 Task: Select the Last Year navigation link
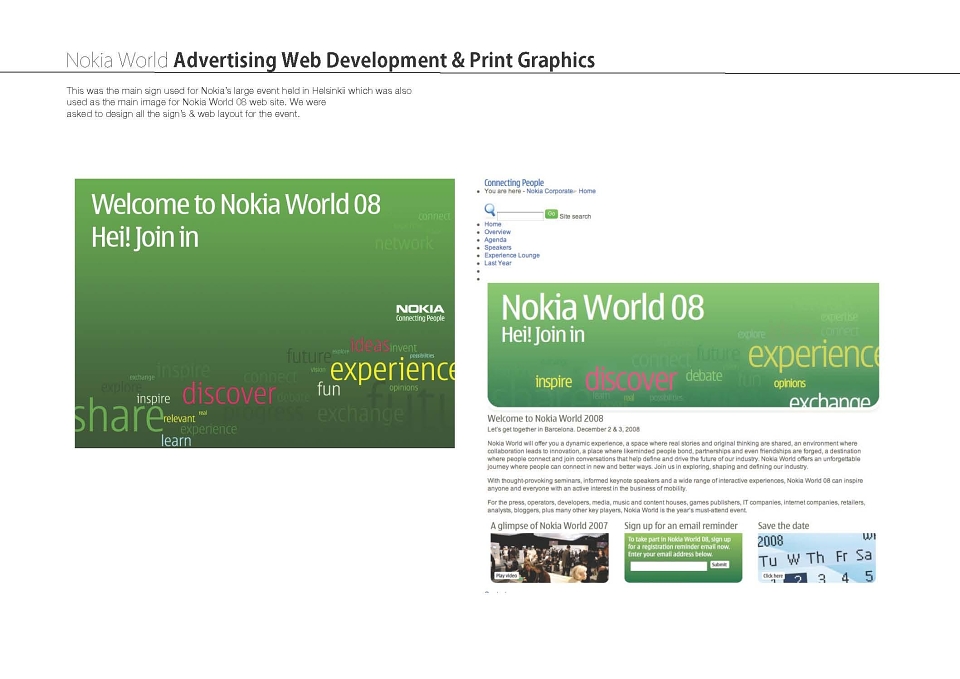(498, 263)
